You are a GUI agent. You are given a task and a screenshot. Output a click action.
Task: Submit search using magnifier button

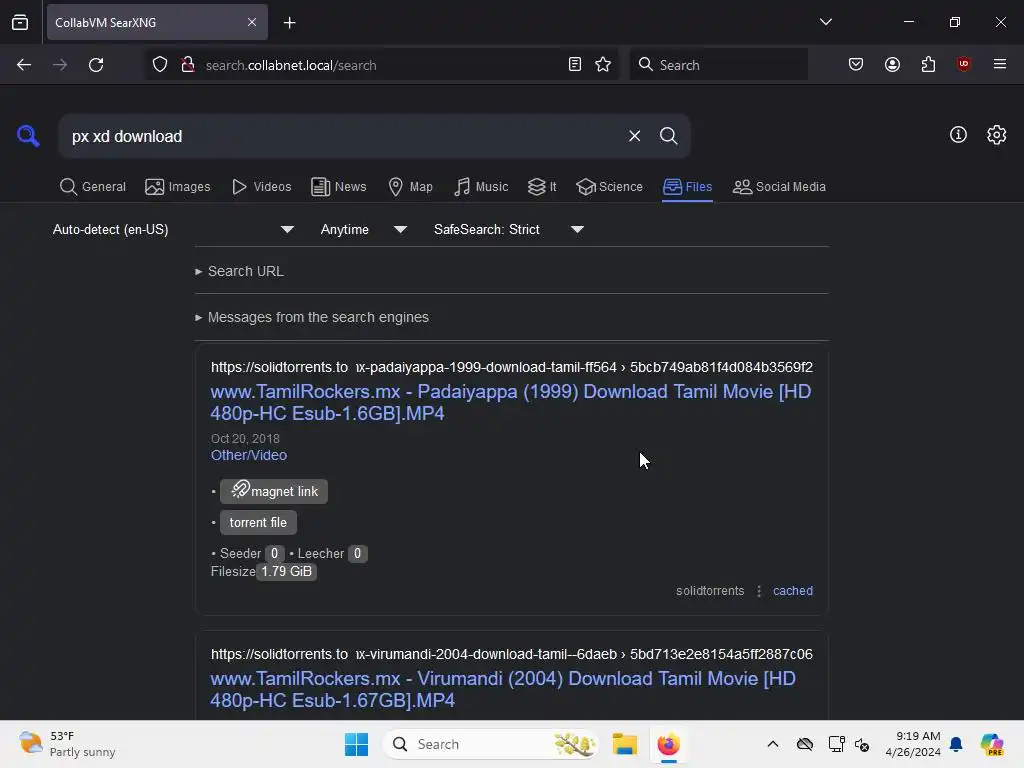[x=668, y=136]
